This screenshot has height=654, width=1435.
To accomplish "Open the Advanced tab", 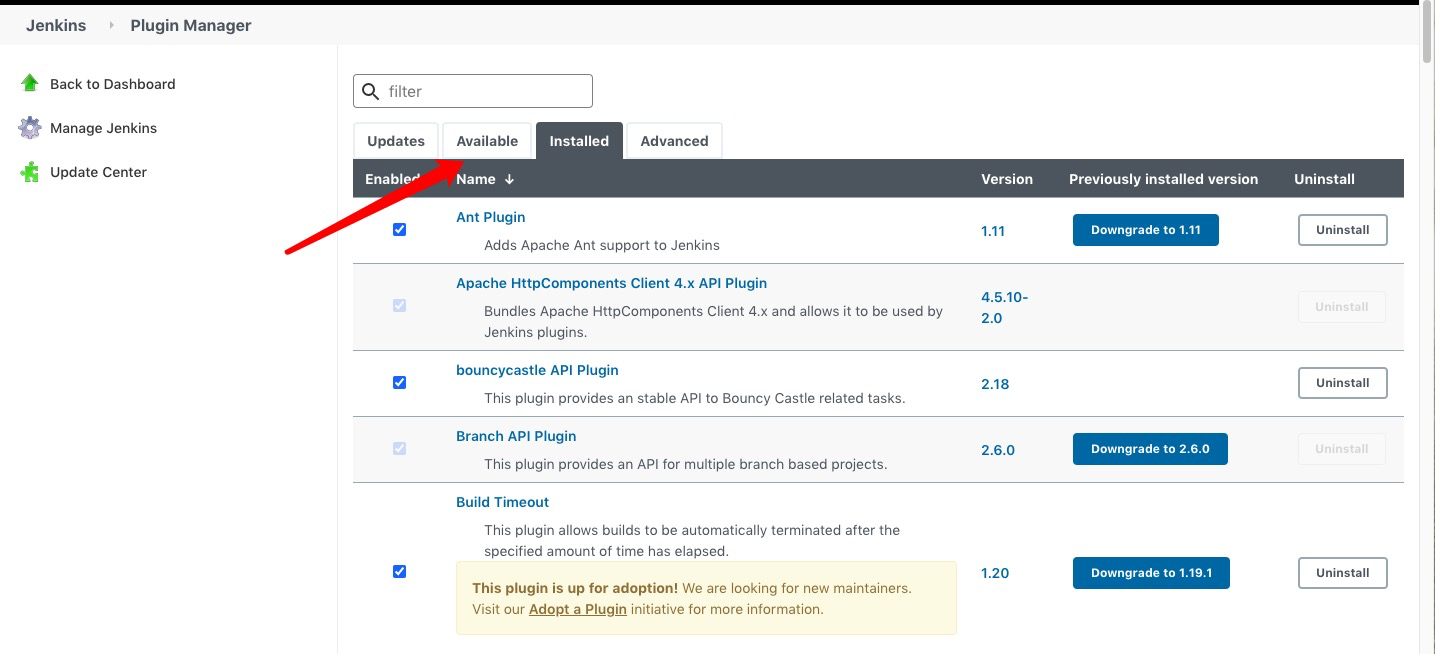I will click(x=674, y=141).
